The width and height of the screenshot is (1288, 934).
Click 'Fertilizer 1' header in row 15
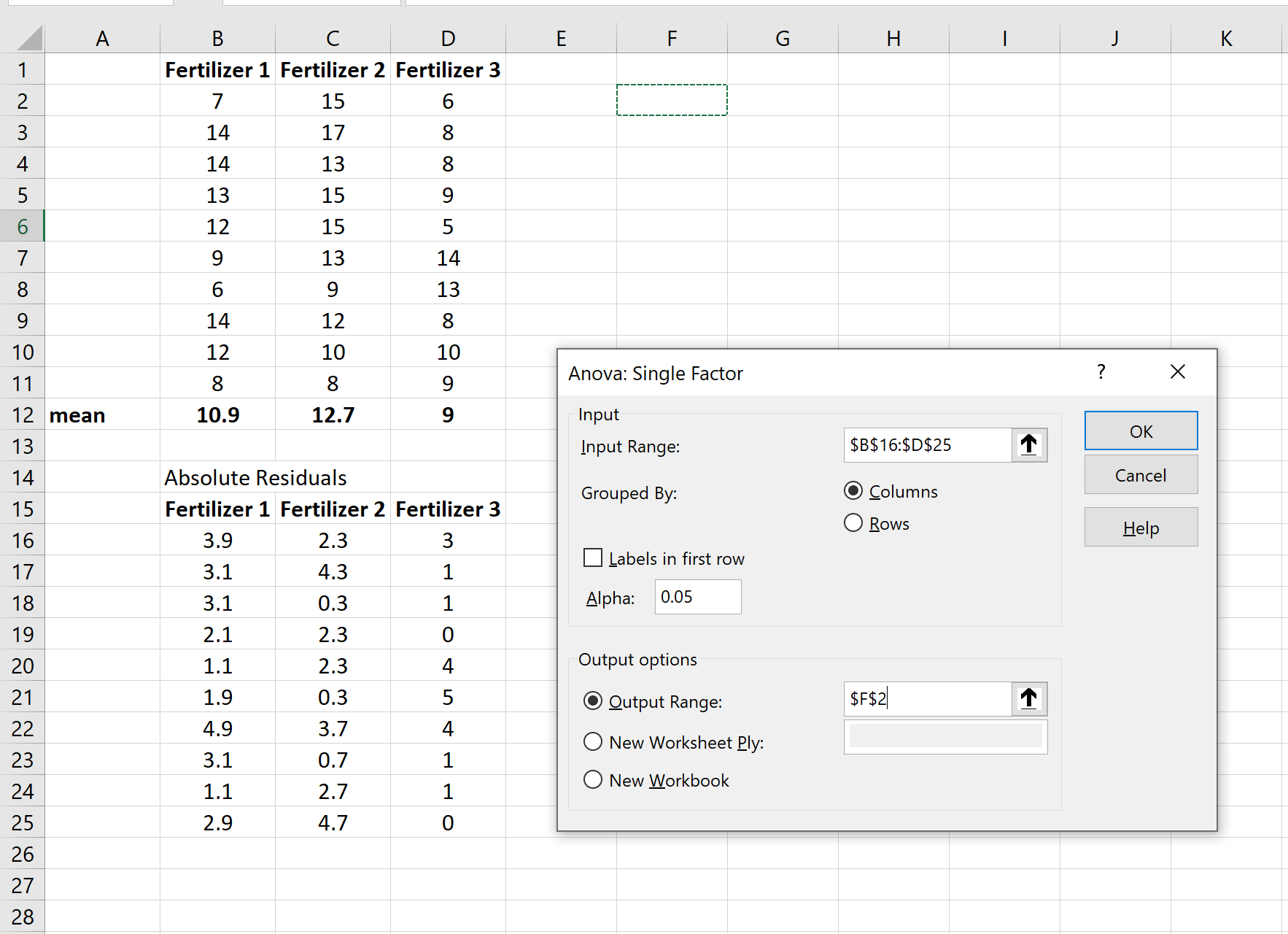click(x=217, y=509)
